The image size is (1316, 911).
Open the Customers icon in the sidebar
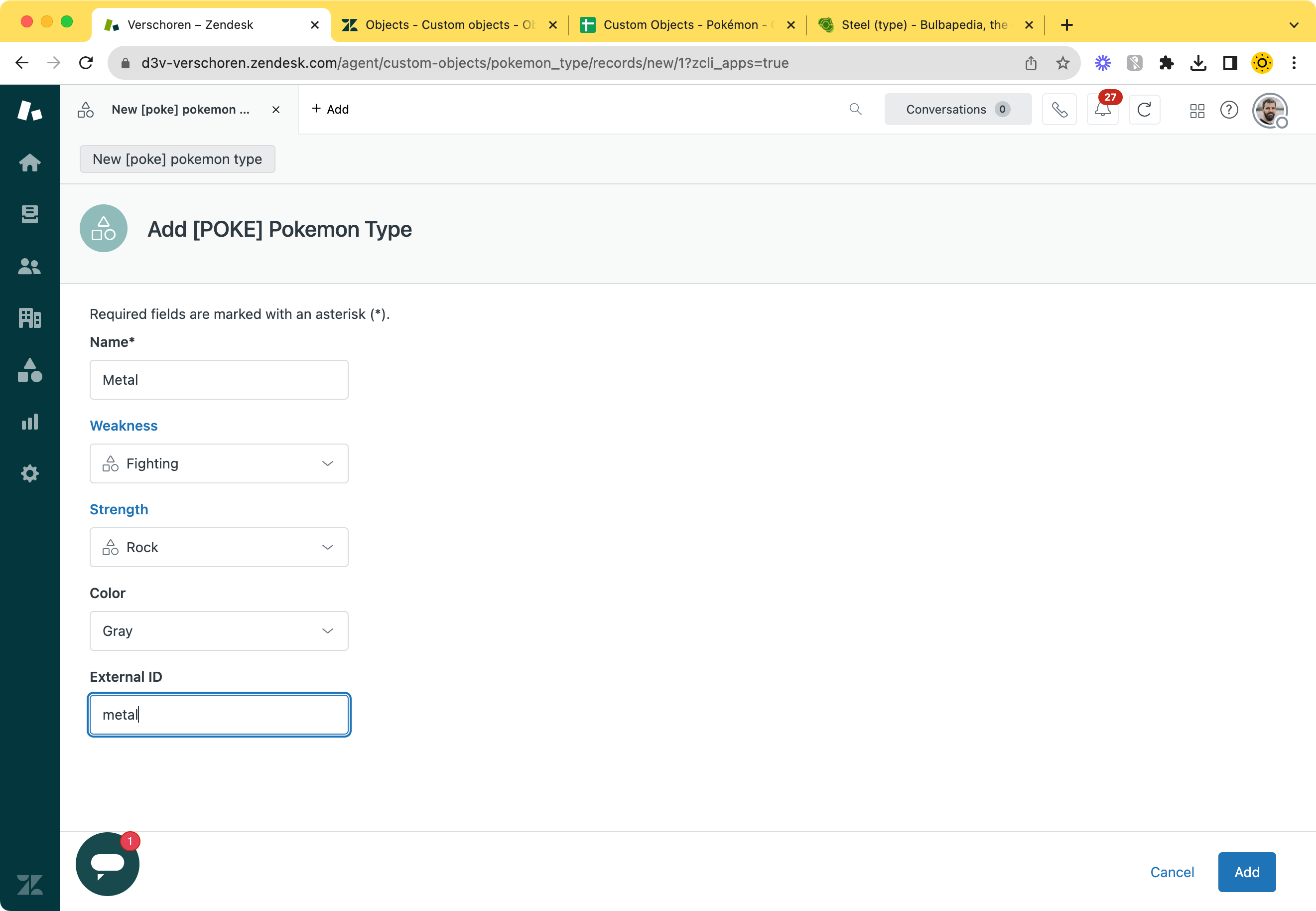30,267
